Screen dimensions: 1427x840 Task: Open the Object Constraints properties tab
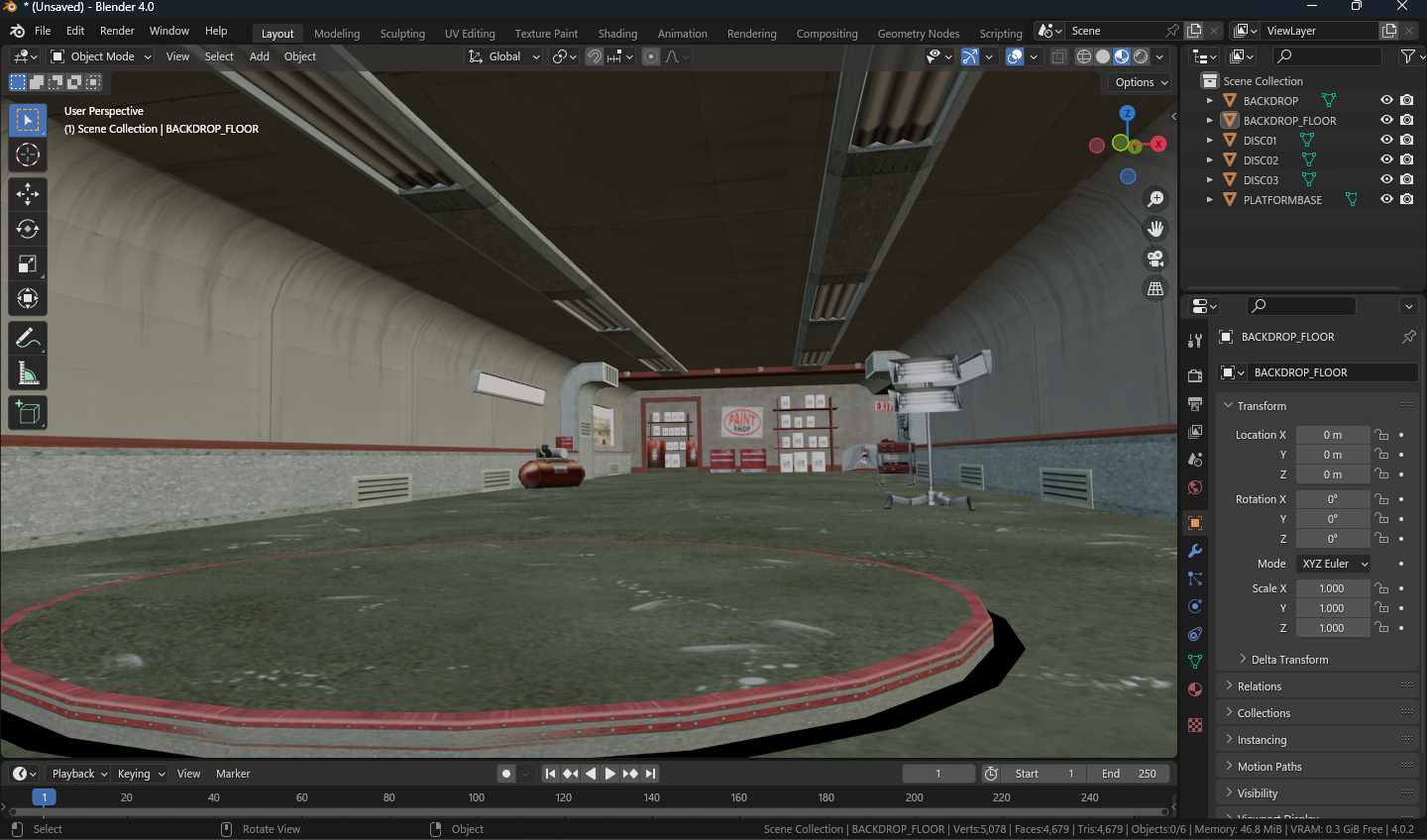pos(1195,634)
